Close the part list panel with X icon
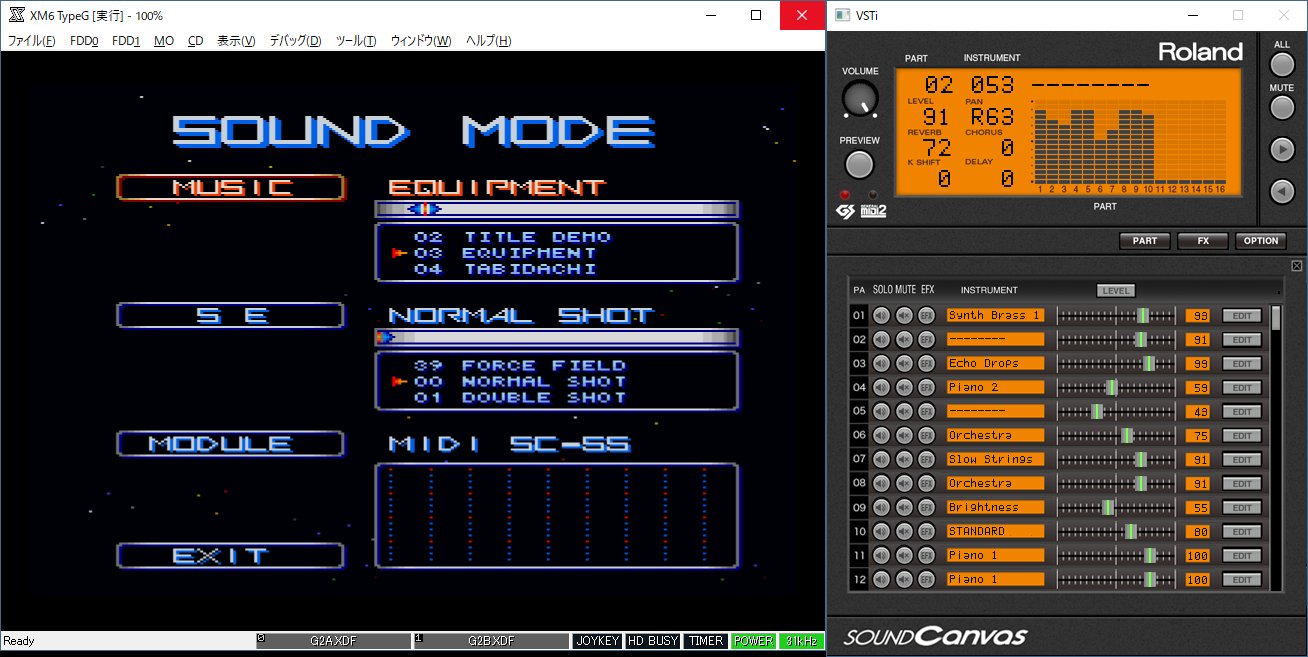Viewport: 1308px width, 657px height. pyautogui.click(x=1296, y=265)
